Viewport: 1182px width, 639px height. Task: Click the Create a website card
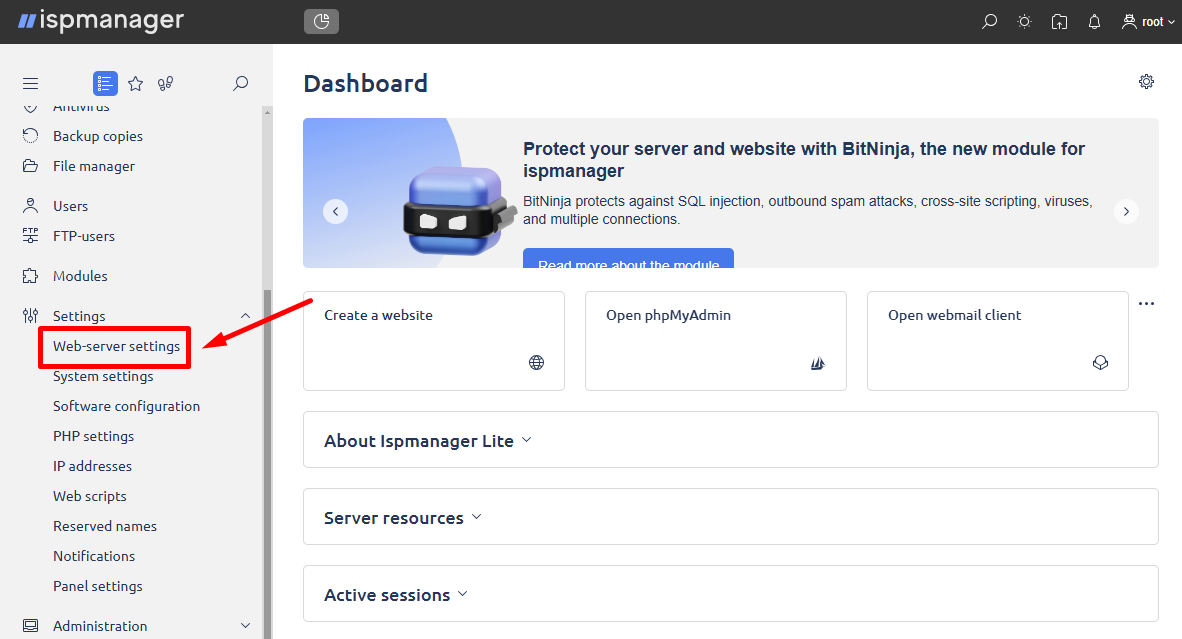pyautogui.click(x=433, y=341)
